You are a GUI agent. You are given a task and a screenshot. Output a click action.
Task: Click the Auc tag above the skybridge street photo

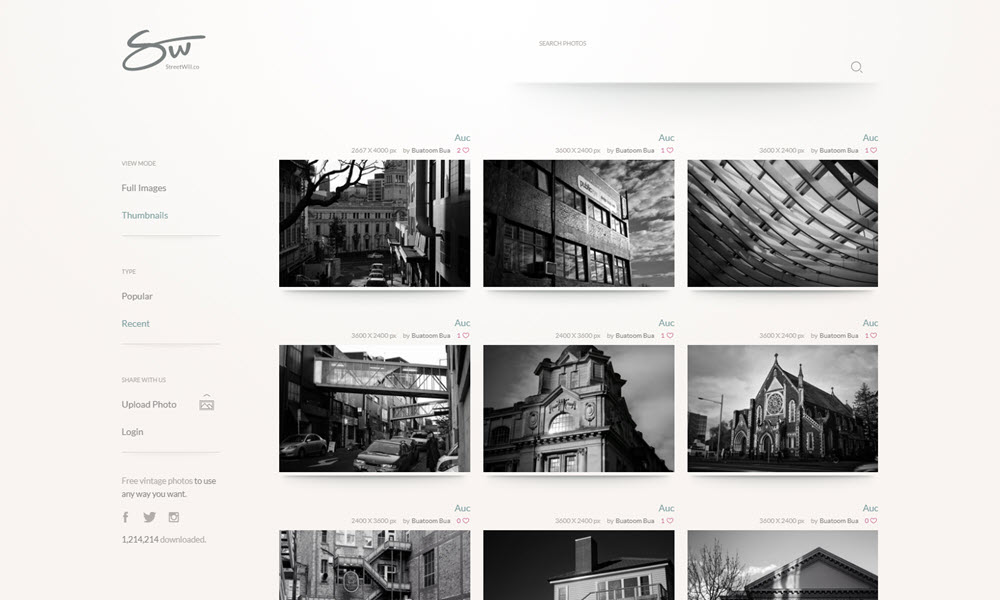pos(462,323)
